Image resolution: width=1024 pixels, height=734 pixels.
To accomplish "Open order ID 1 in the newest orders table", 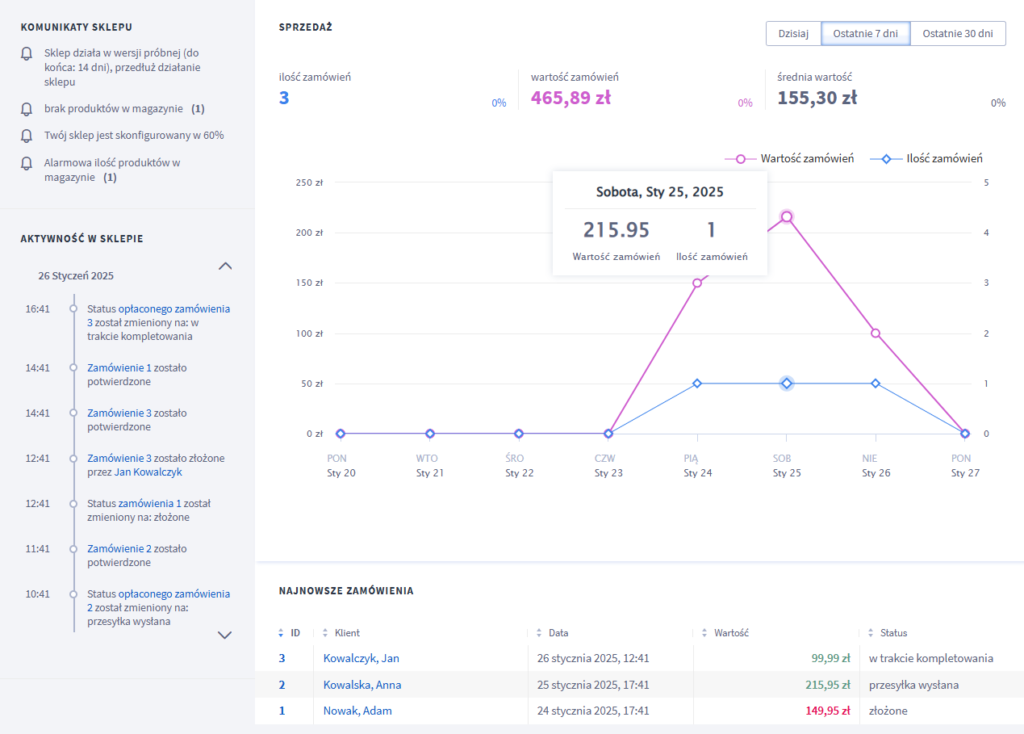I will click(x=282, y=710).
